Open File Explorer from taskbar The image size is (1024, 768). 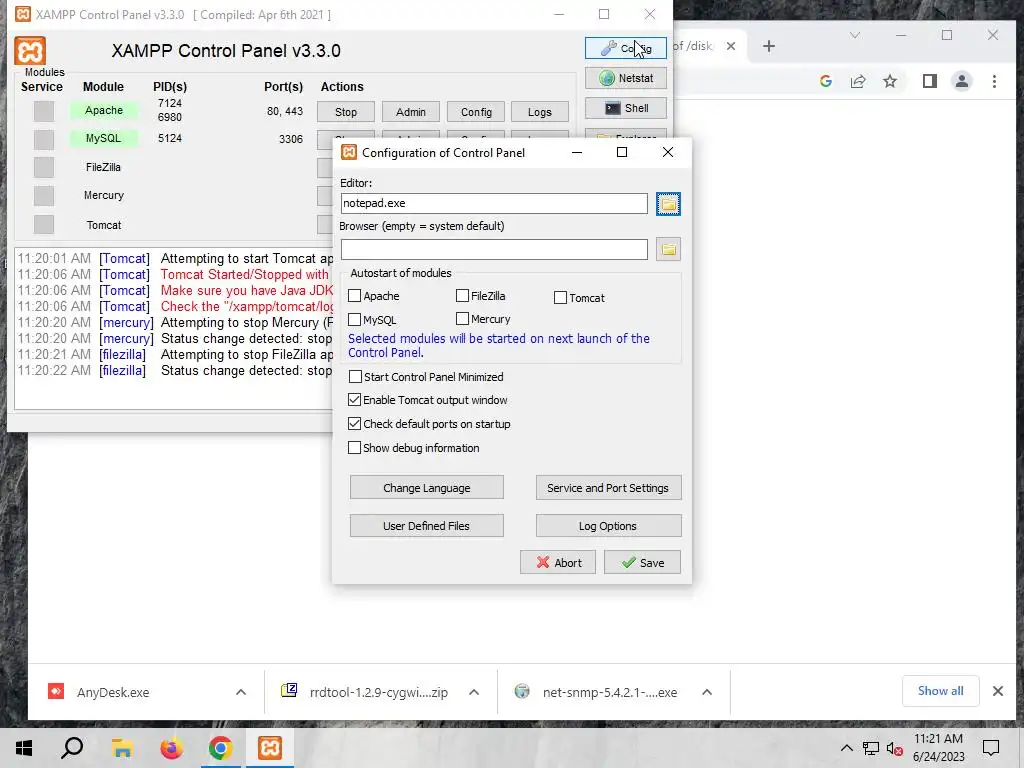pyautogui.click(x=122, y=748)
